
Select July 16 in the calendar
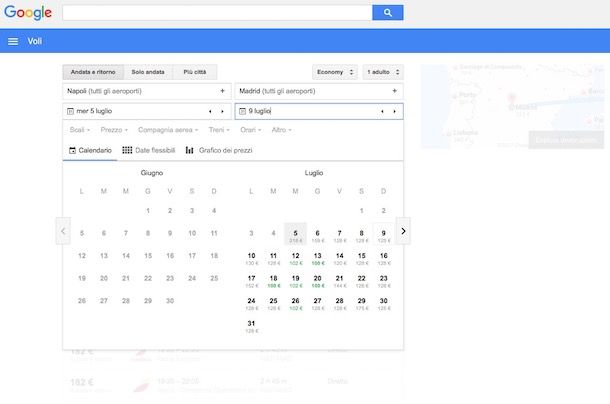384,257
